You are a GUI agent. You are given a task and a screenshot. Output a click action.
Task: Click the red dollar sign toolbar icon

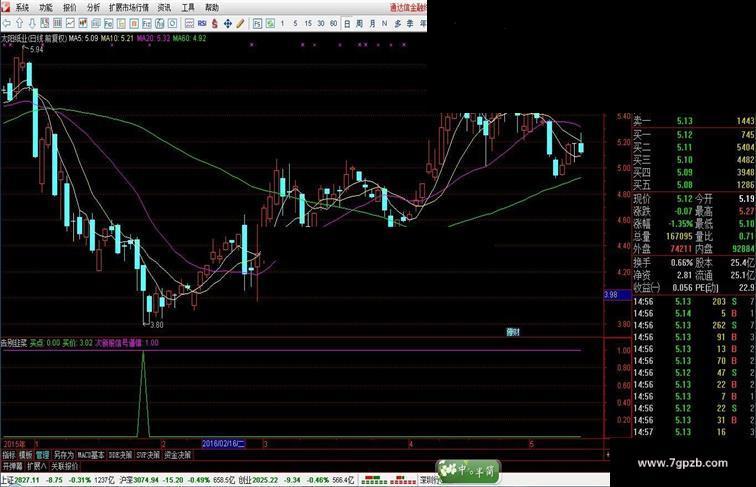(x=215, y=23)
